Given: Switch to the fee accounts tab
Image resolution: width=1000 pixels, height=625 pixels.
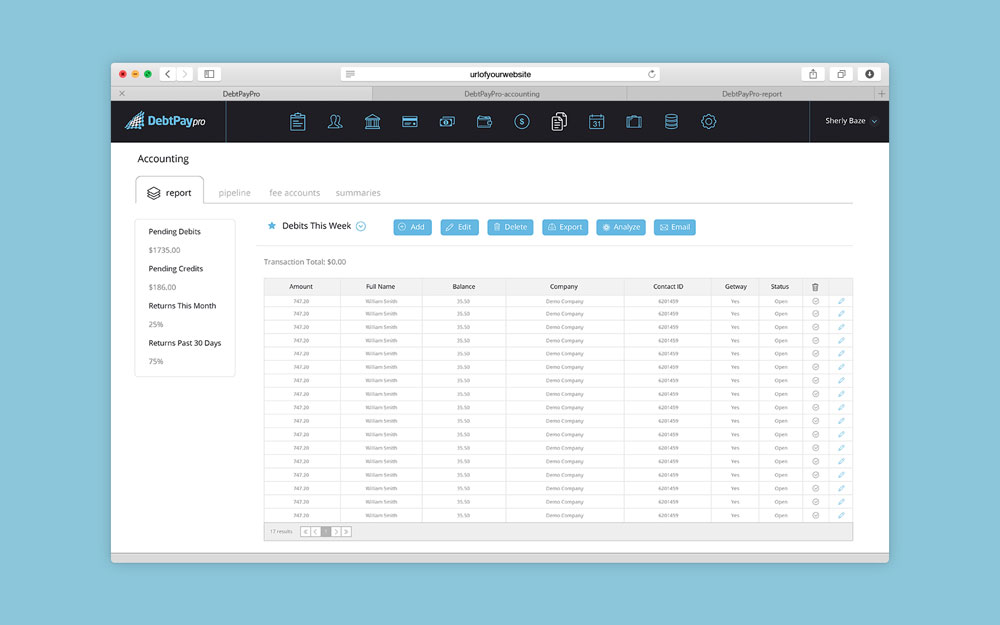Looking at the screenshot, I should tap(295, 193).
